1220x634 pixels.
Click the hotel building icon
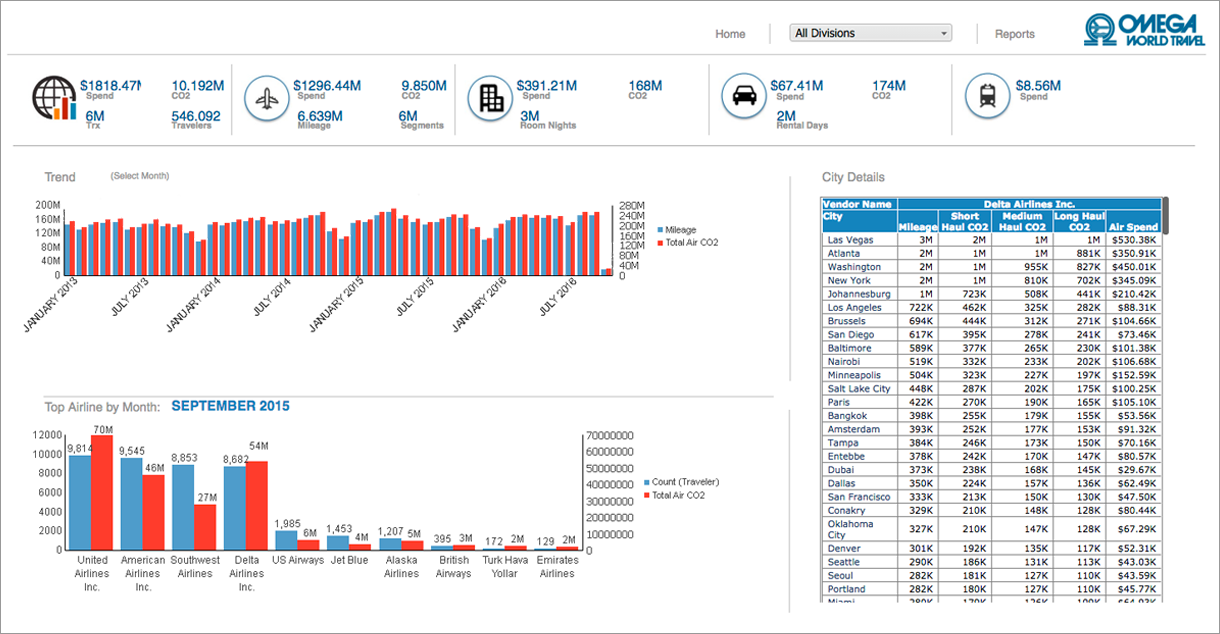tap(490, 98)
